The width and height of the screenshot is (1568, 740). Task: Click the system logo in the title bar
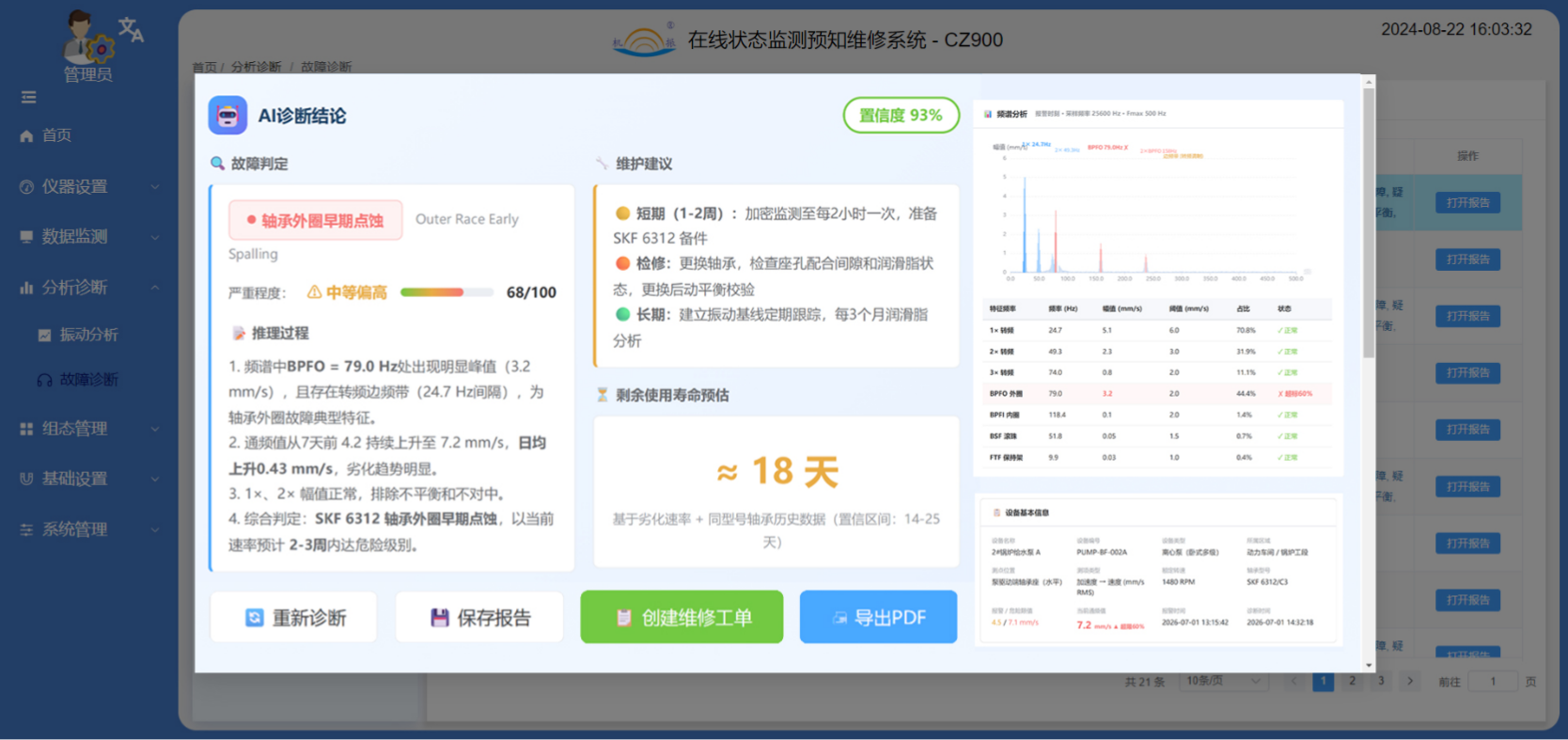[x=644, y=39]
